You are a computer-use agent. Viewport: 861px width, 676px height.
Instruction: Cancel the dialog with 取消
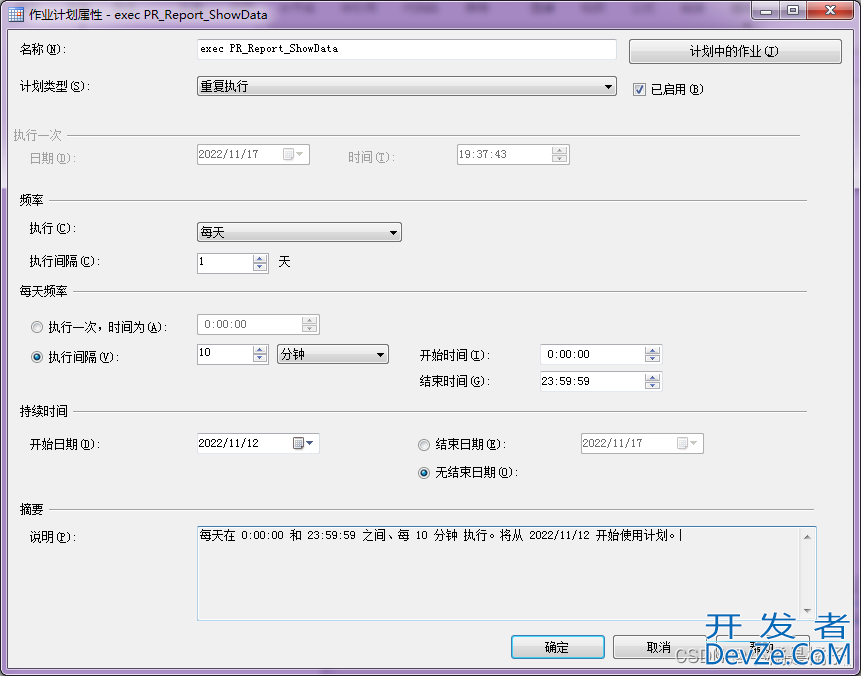point(658,647)
